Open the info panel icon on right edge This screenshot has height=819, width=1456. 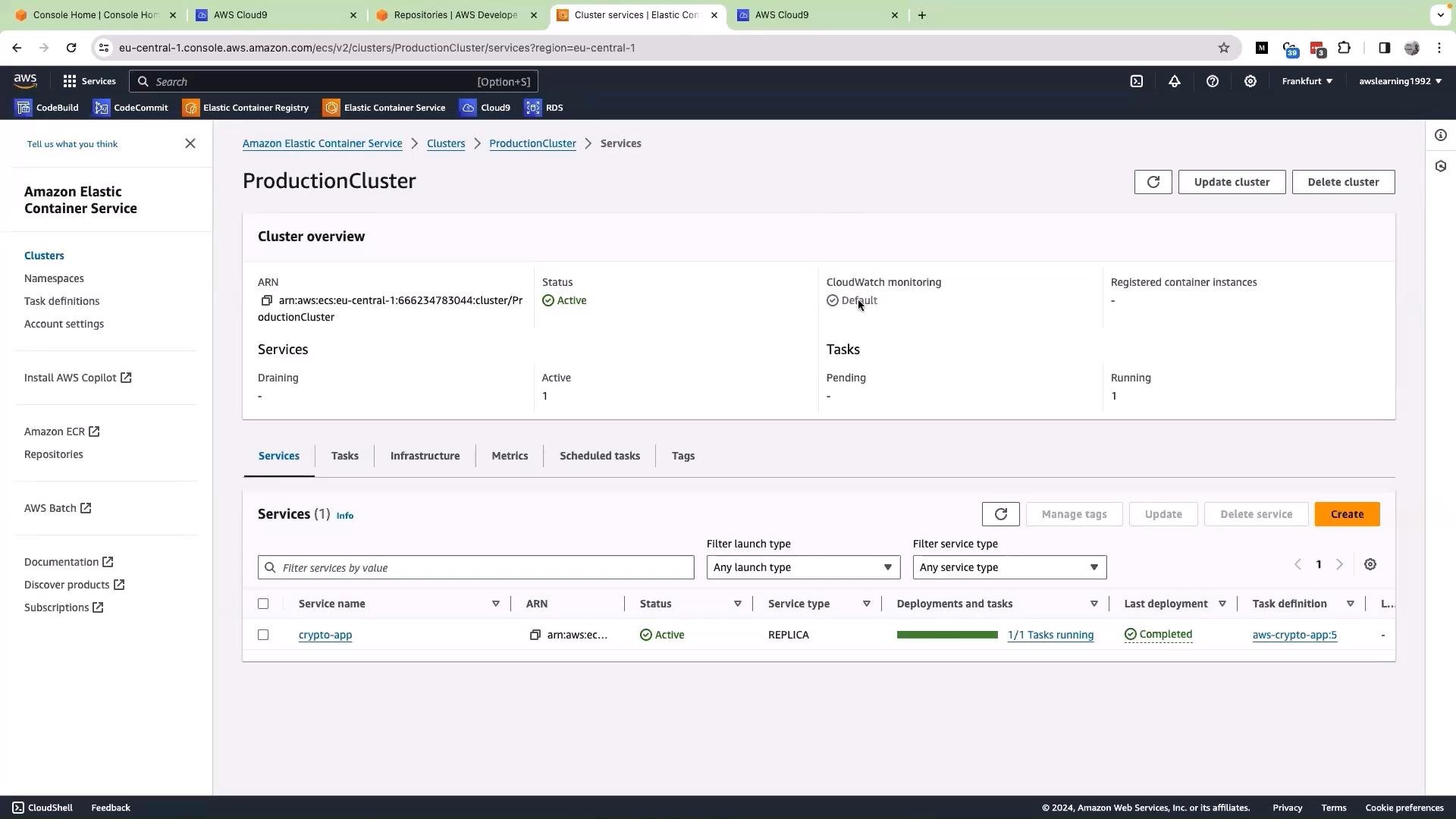click(x=1440, y=135)
